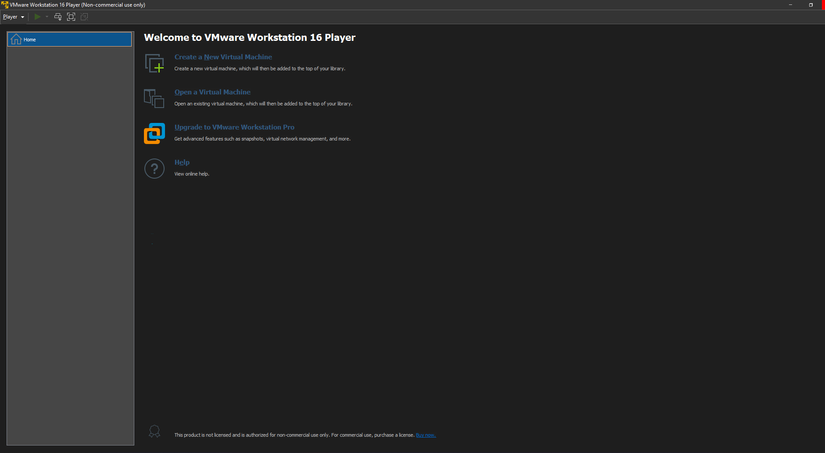Click Upgrade to VMware Workstation Pro link

[234, 127]
